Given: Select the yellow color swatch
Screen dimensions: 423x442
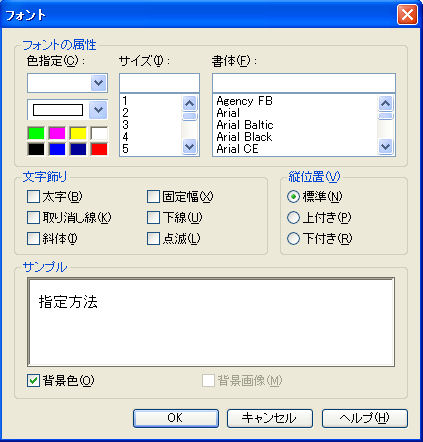Looking at the screenshot, I should 78,133.
